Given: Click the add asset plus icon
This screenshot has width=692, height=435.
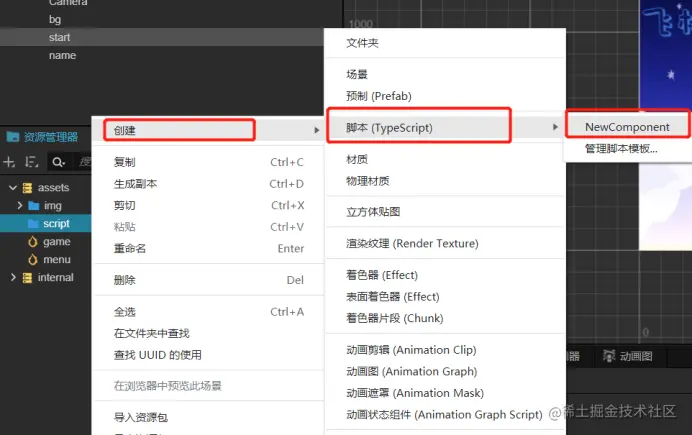Looking at the screenshot, I should tap(9, 162).
